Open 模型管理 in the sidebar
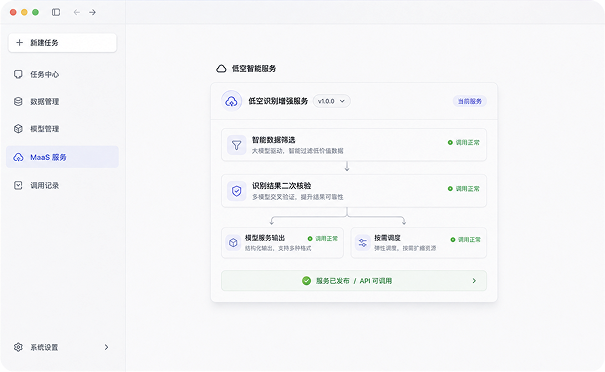This screenshot has height=372, width=605. point(63,129)
